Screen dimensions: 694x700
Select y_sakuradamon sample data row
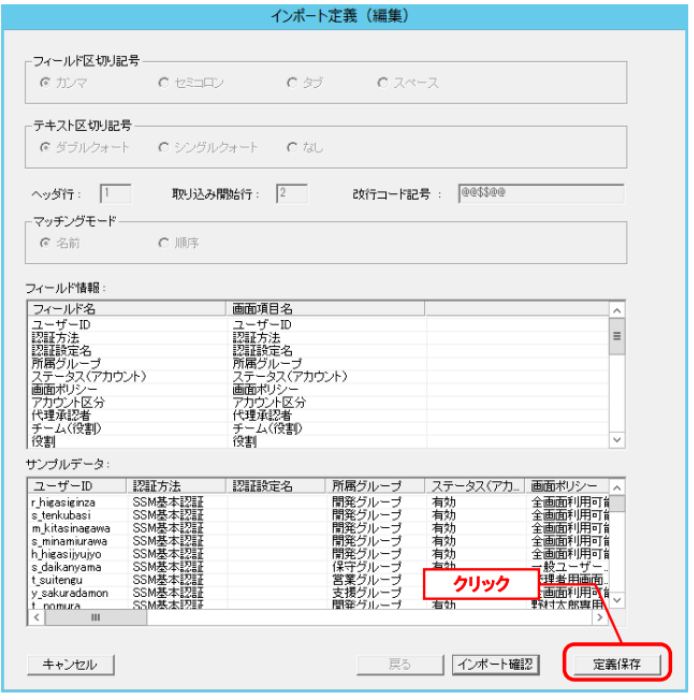pyautogui.click(x=319, y=593)
